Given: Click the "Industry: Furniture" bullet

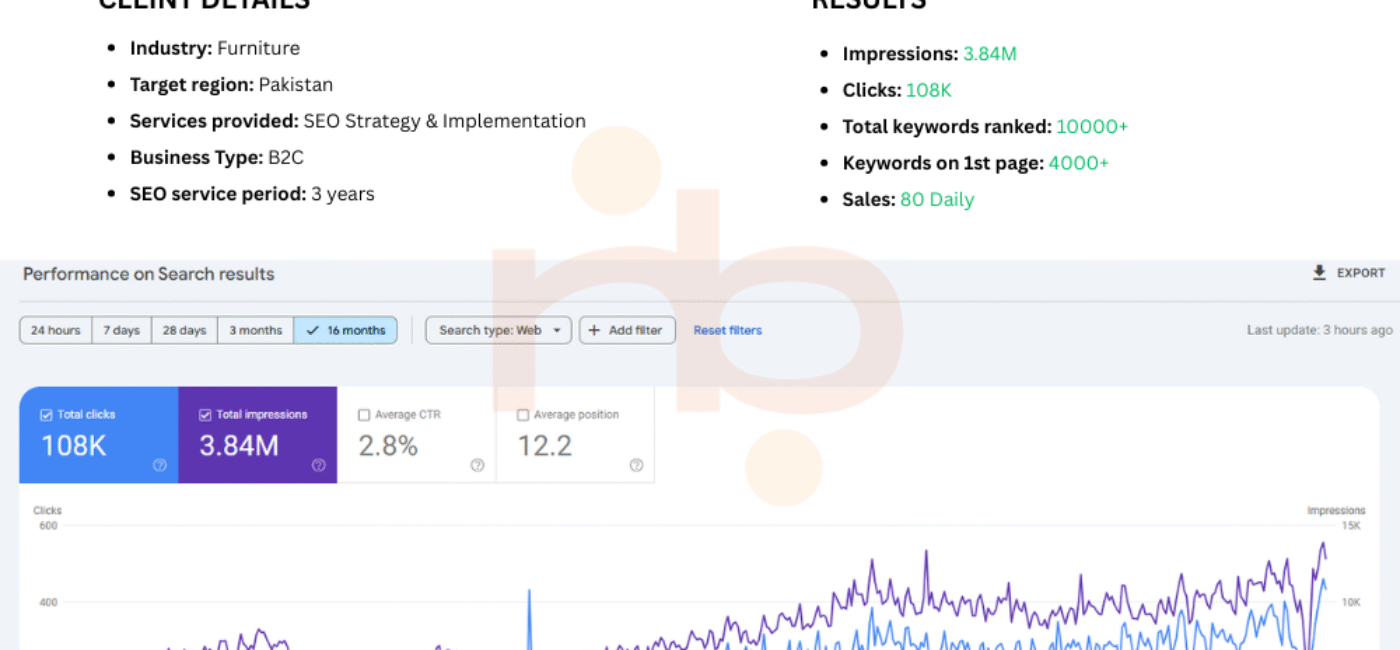Looking at the screenshot, I should point(215,48).
